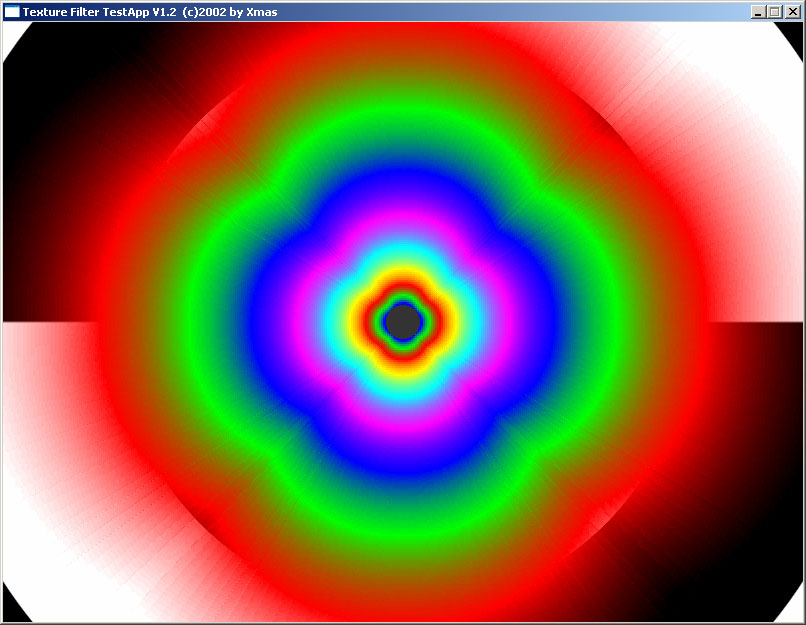This screenshot has height=625, width=806.
Task: Close the Texture Filter TestApp window
Action: (793, 12)
